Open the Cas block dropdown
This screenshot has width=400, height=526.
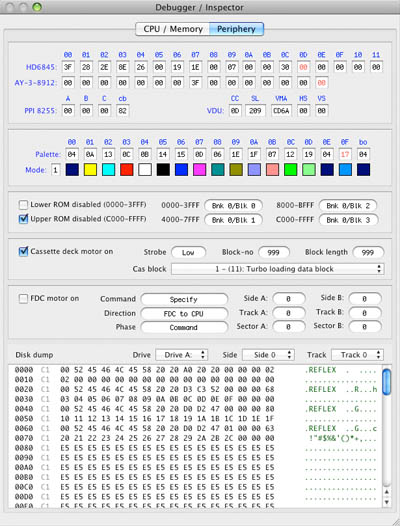pos(278,269)
